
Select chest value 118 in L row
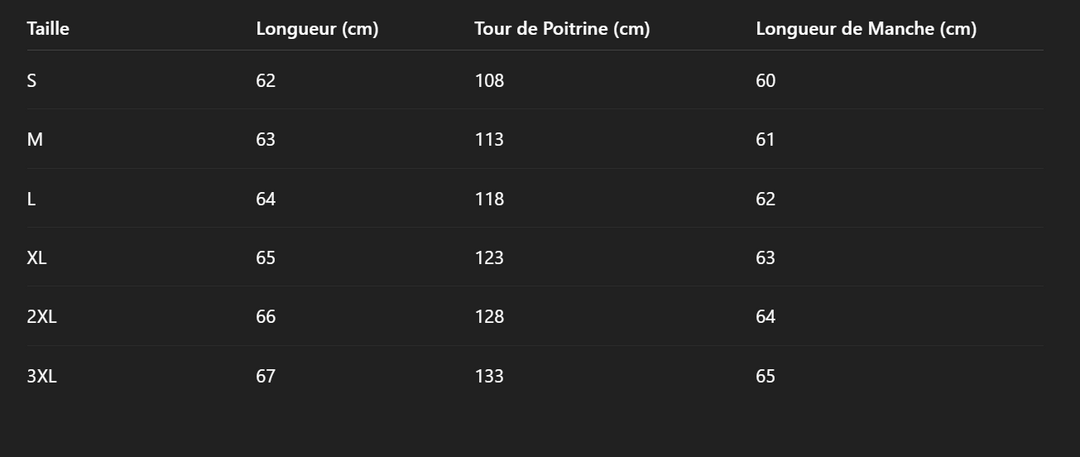click(x=489, y=199)
